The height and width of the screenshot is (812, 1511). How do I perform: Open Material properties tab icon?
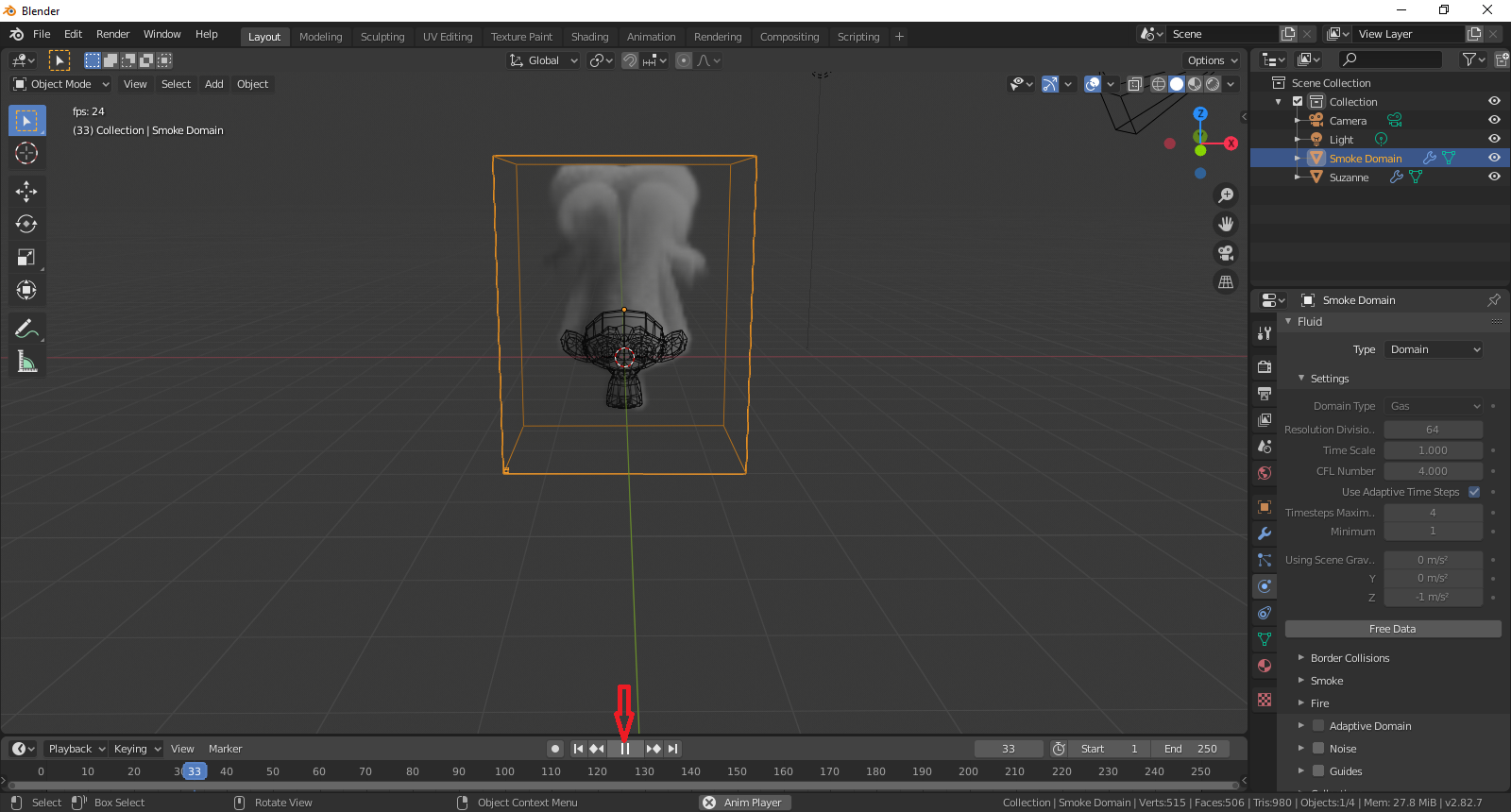tap(1265, 666)
